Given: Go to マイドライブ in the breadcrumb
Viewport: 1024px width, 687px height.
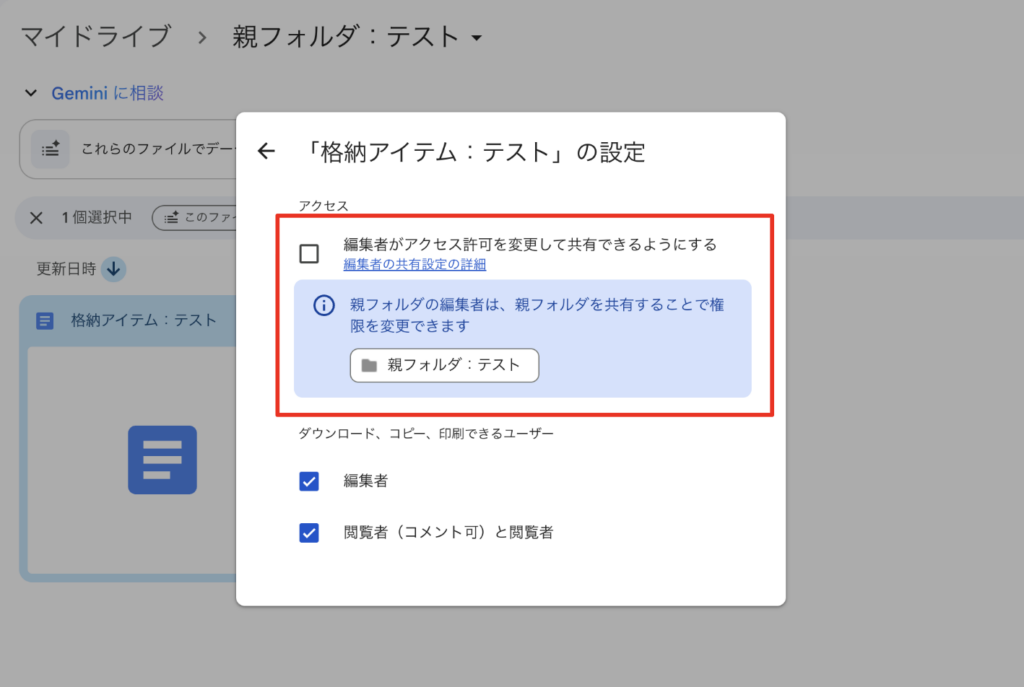Looking at the screenshot, I should [x=96, y=38].
